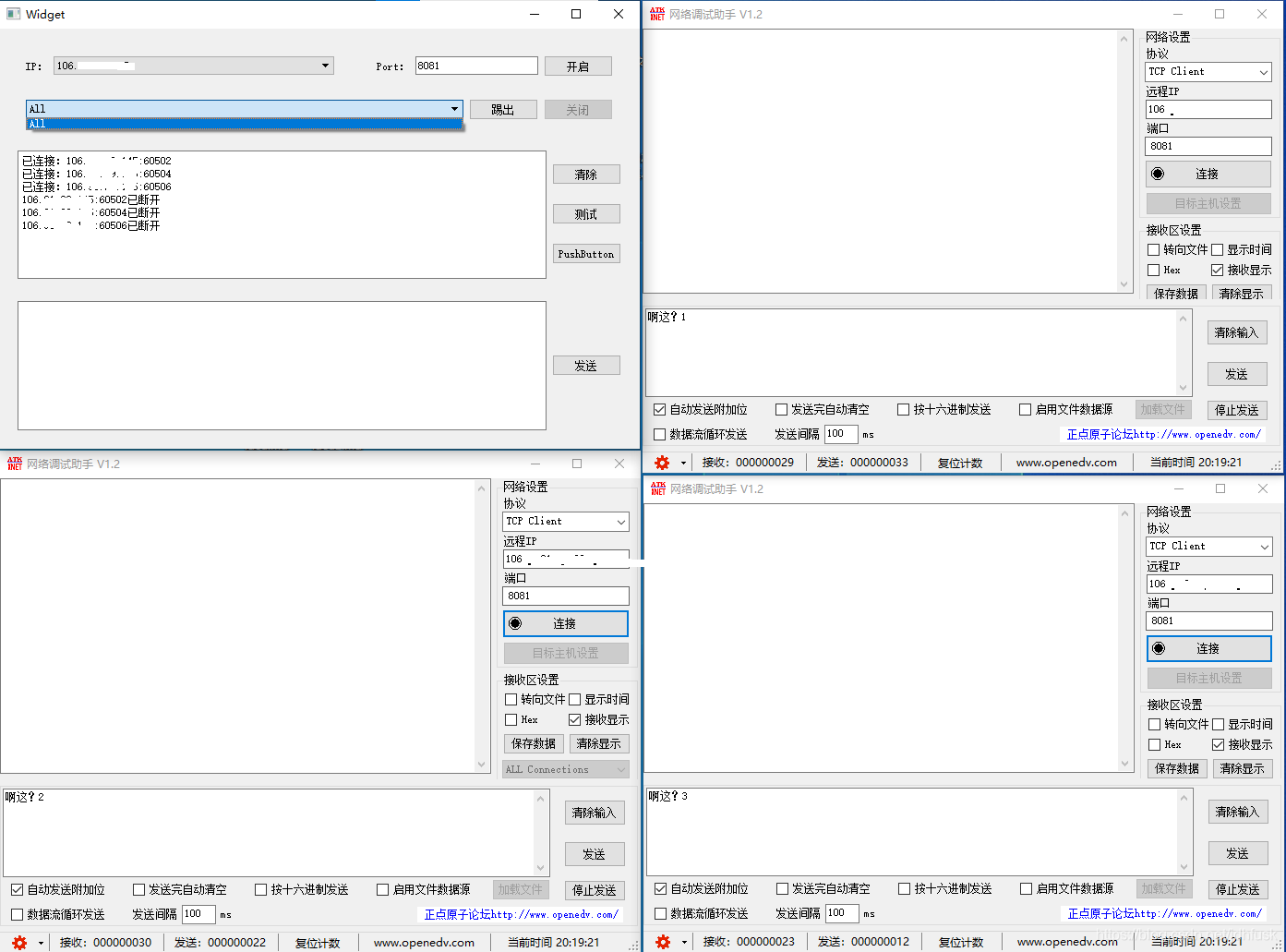Image resolution: width=1286 pixels, height=952 pixels.
Task: Click 停止发送 in bottom-right window
Action: pos(1238,889)
